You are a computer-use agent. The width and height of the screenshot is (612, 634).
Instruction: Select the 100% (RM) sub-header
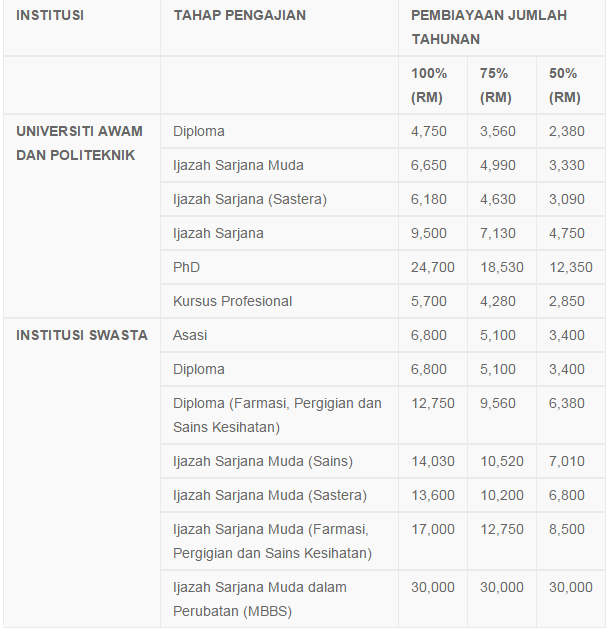click(429, 85)
